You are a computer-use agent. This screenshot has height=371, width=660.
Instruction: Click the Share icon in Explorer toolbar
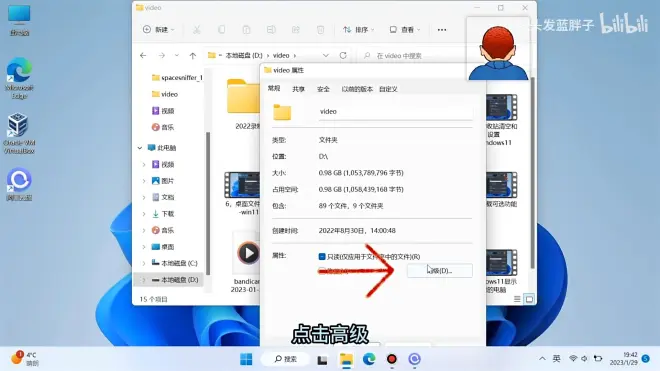(295, 29)
